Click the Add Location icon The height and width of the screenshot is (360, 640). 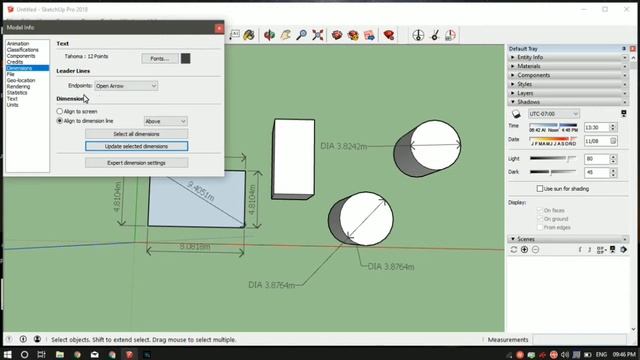(418, 35)
